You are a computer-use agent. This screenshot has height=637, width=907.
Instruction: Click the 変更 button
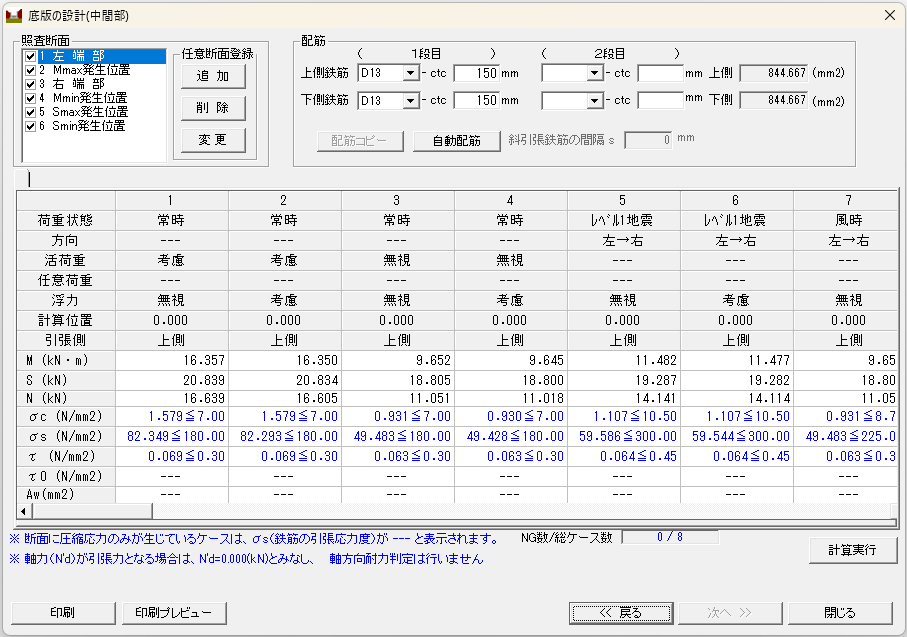point(213,139)
